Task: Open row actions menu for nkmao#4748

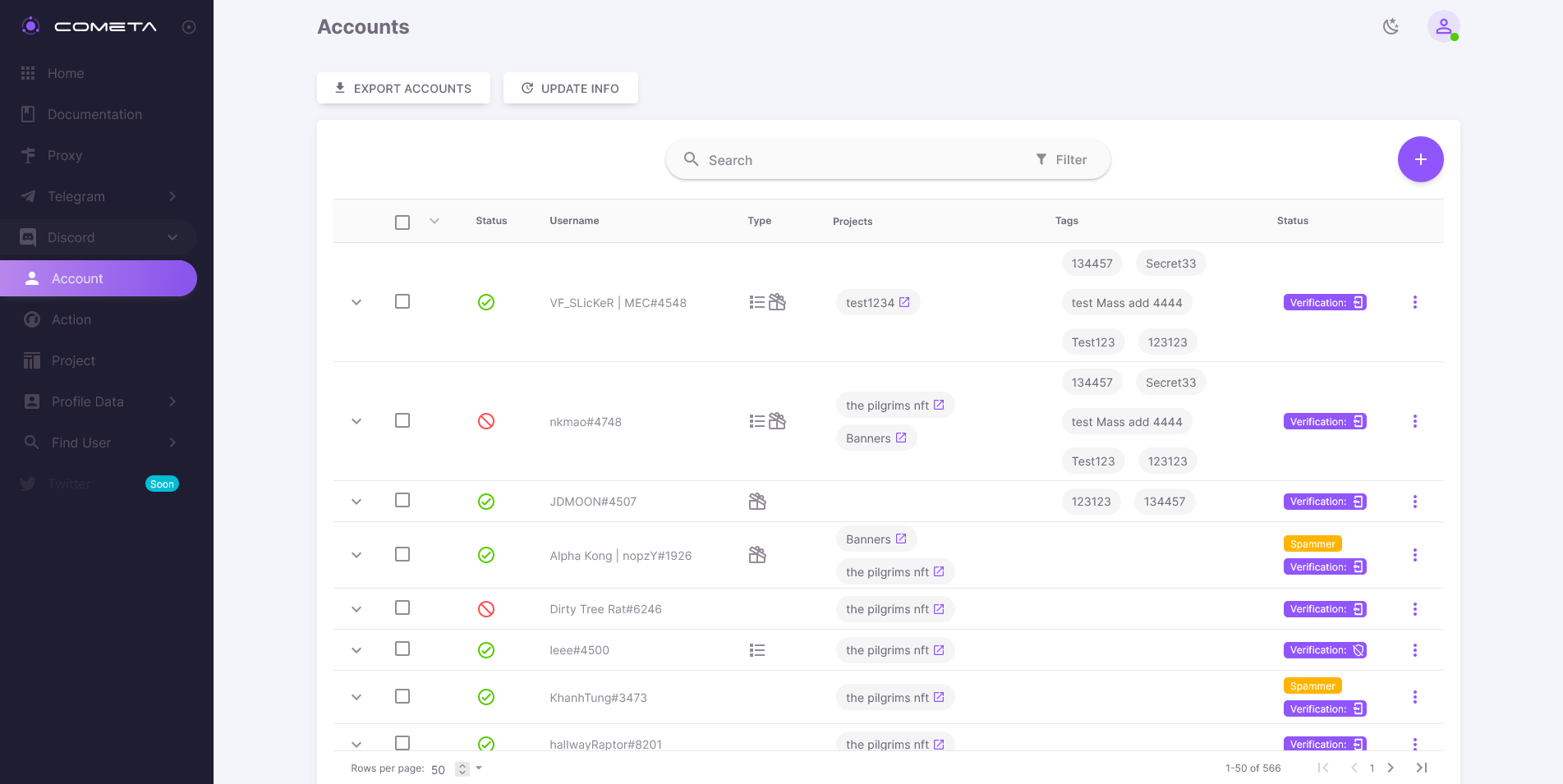Action: (x=1414, y=421)
